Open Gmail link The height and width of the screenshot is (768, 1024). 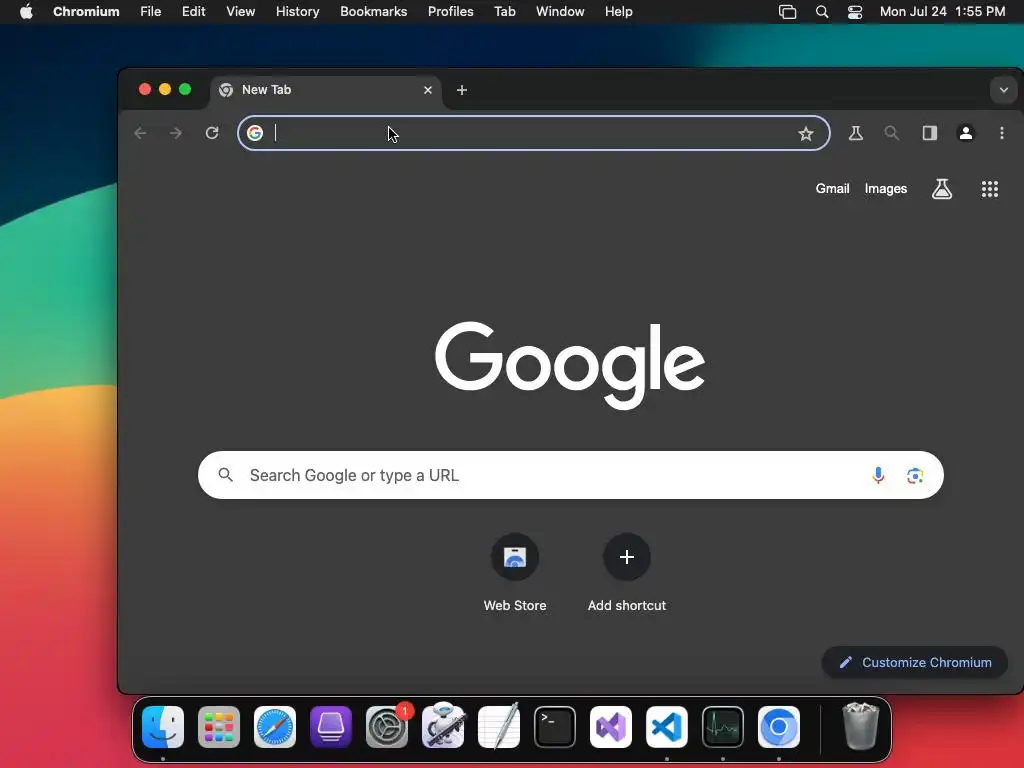coord(832,189)
